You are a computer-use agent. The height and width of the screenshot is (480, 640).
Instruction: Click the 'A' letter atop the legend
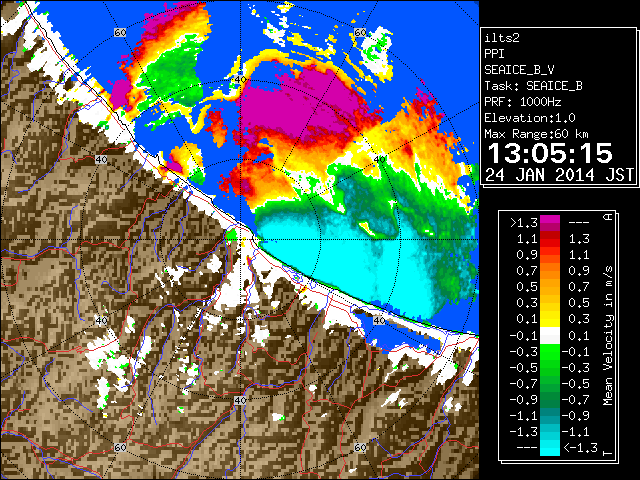coord(608,217)
